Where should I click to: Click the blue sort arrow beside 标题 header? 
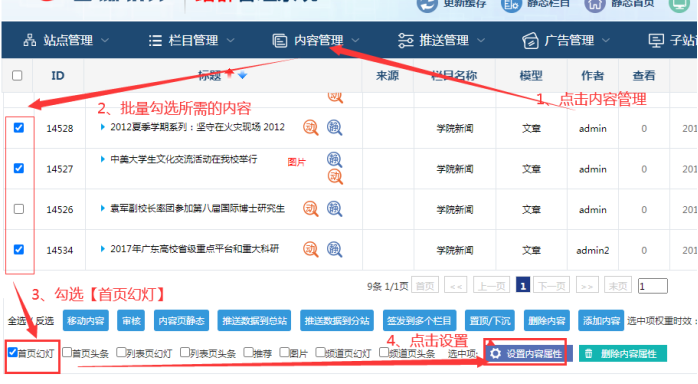click(242, 76)
